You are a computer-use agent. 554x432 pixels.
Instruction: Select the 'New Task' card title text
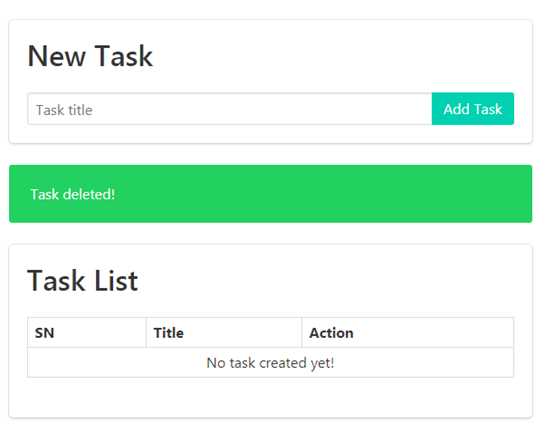[90, 56]
